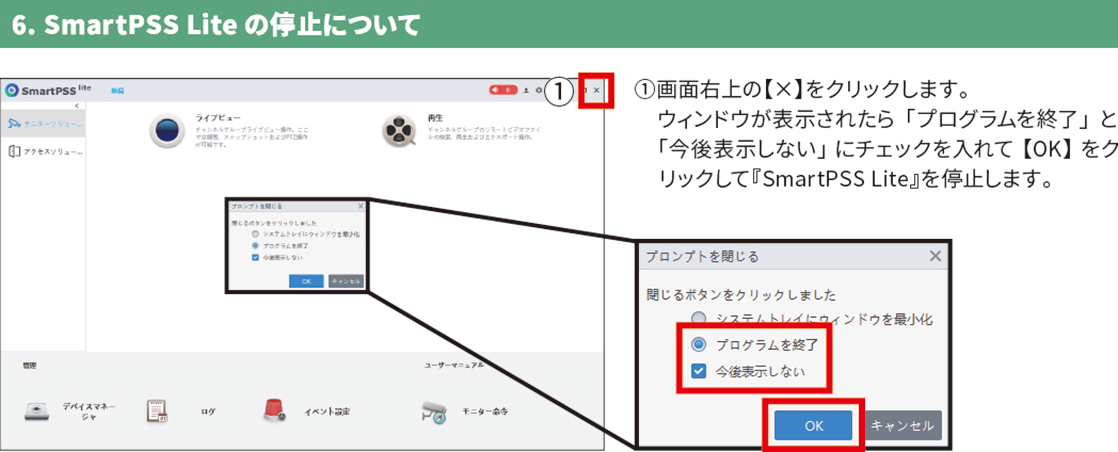Open the デバイスマネージャ device manager icon
This screenshot has height=452, width=1118.
[x=36, y=411]
